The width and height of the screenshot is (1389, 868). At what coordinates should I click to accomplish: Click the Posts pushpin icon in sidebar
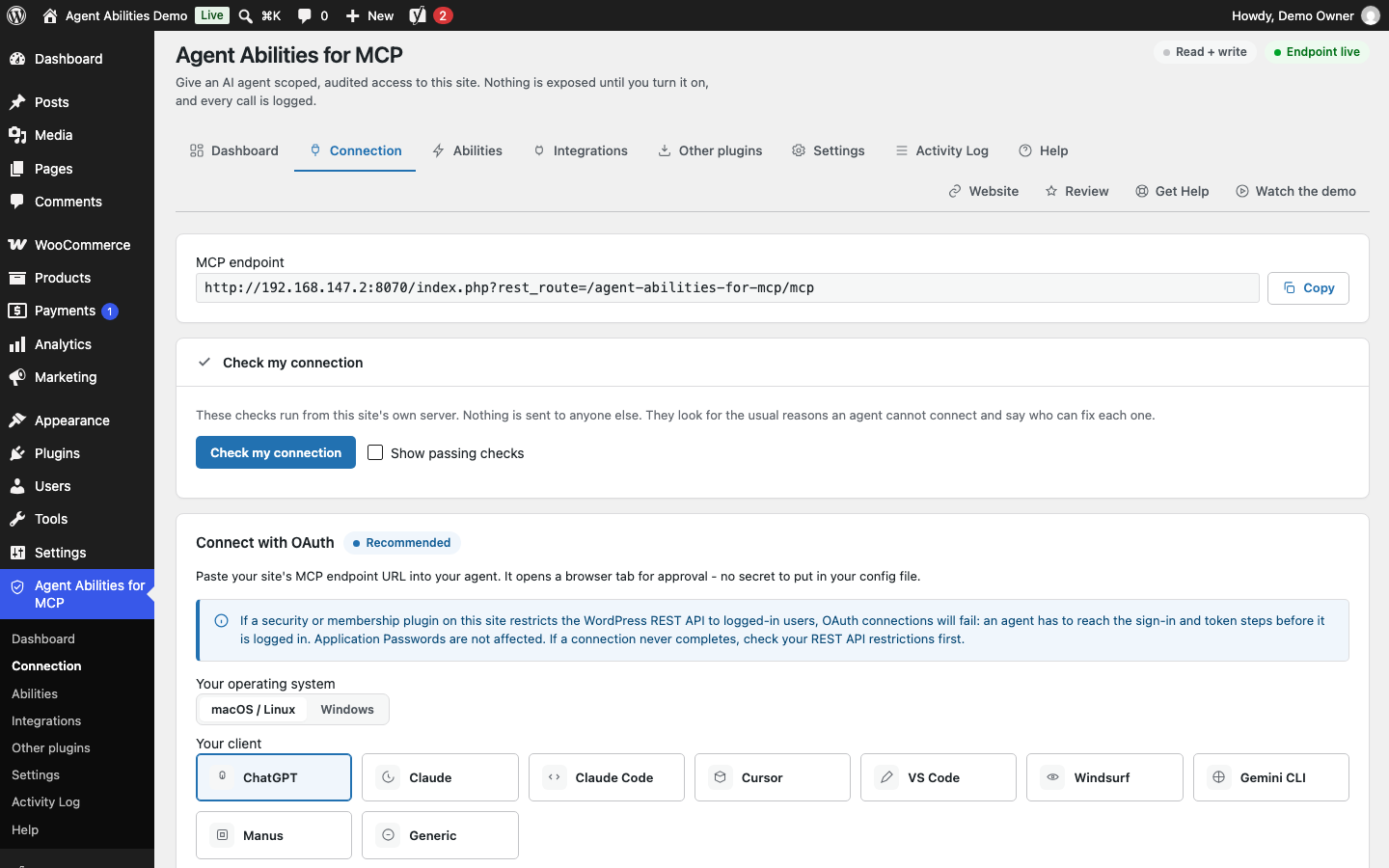pos(17,102)
